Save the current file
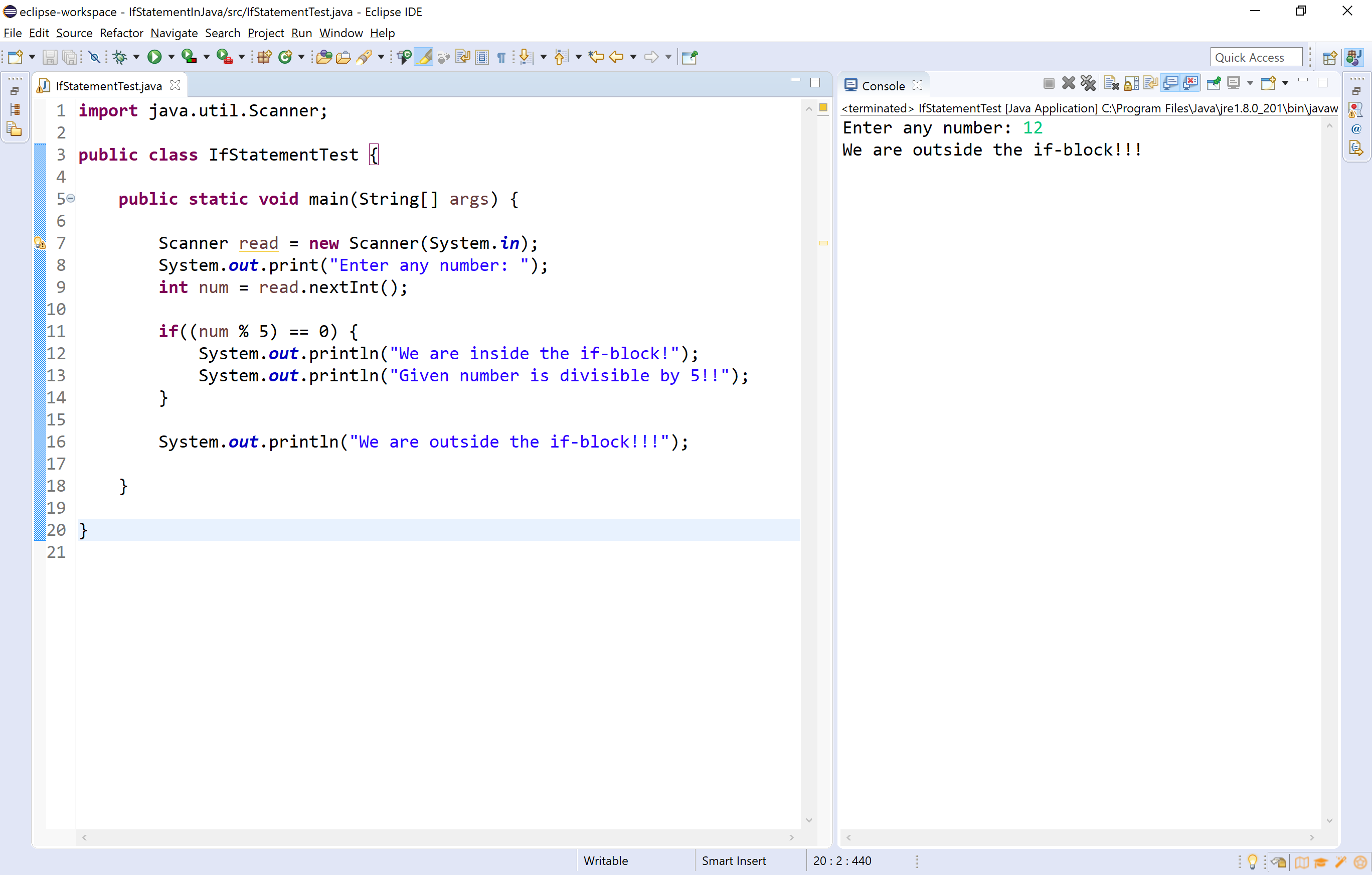 click(x=50, y=56)
